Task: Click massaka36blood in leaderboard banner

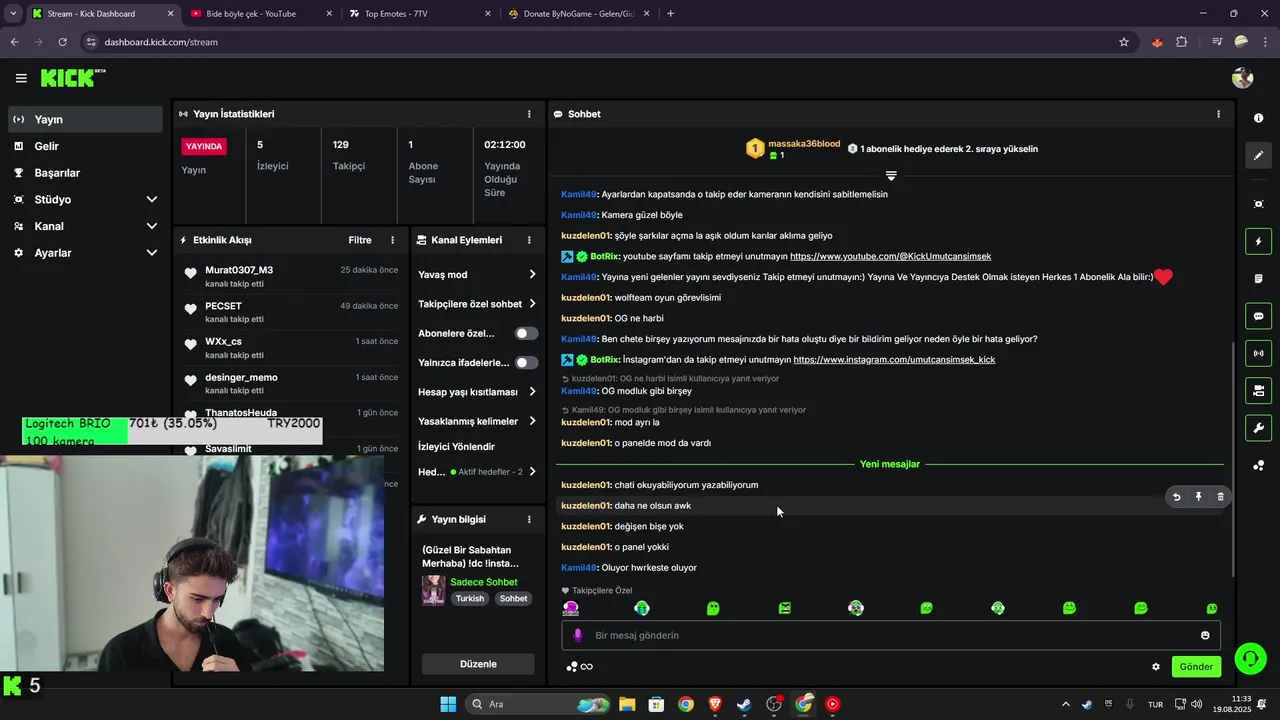Action: [804, 144]
